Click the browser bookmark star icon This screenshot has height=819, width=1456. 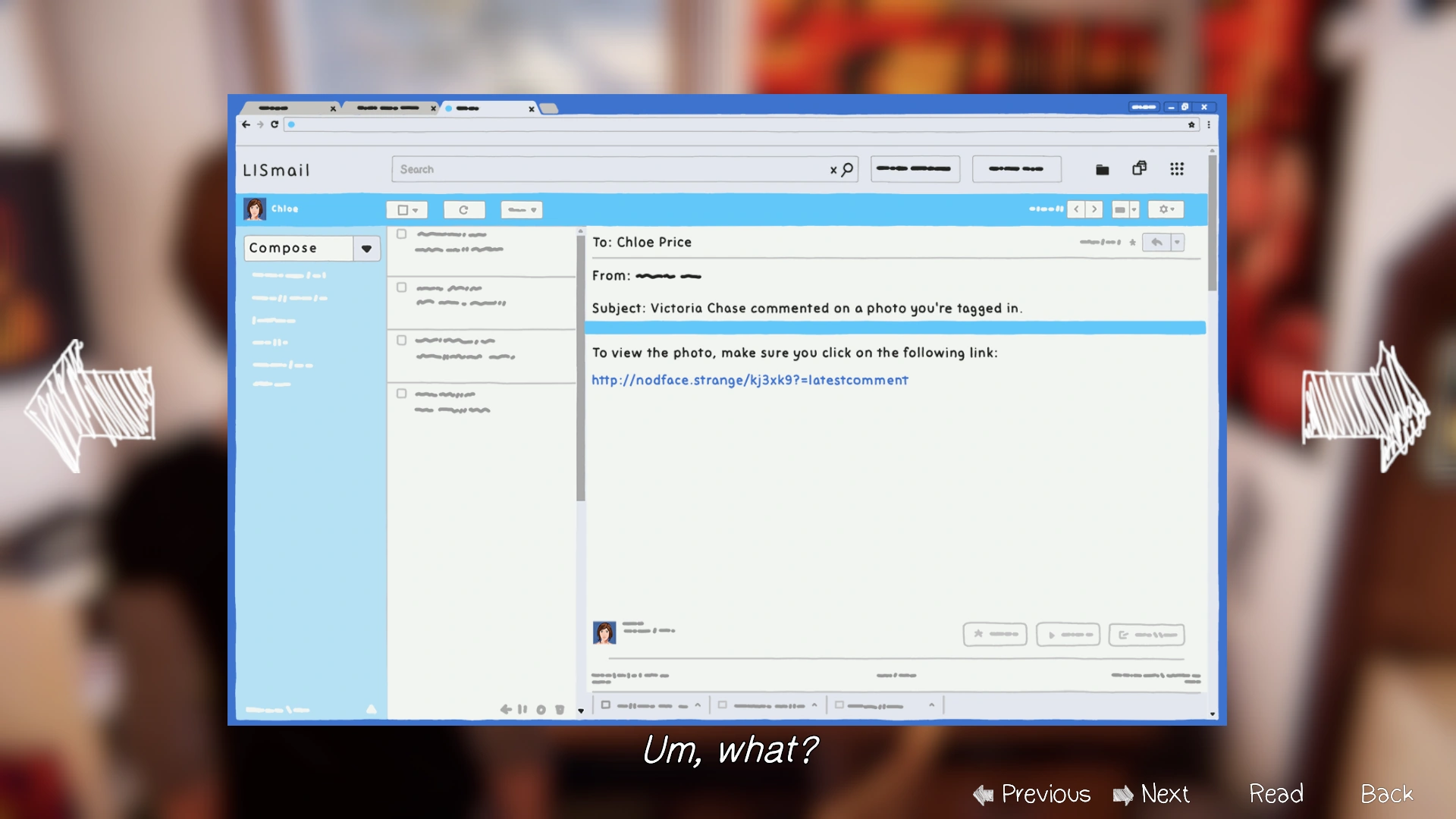coord(1191,124)
